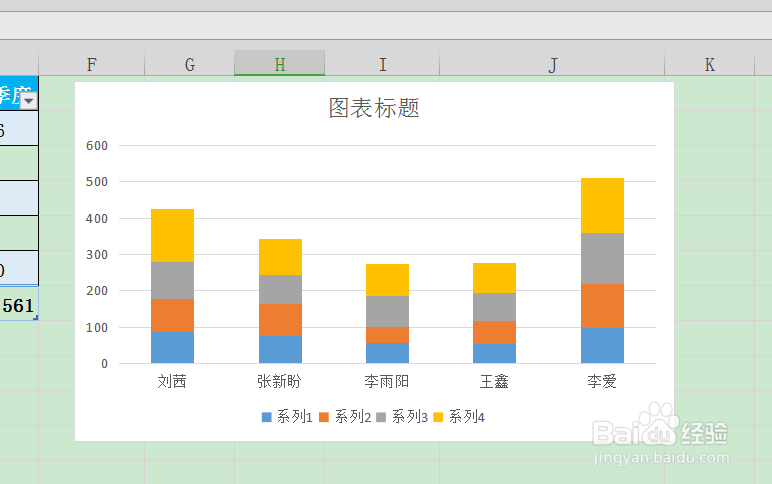
Task: Select column G header
Action: click(x=190, y=64)
